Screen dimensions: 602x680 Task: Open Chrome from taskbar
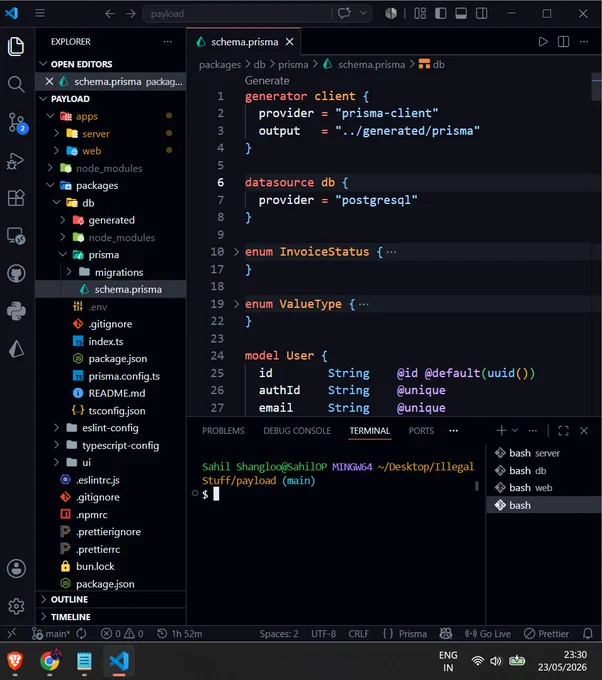point(50,661)
